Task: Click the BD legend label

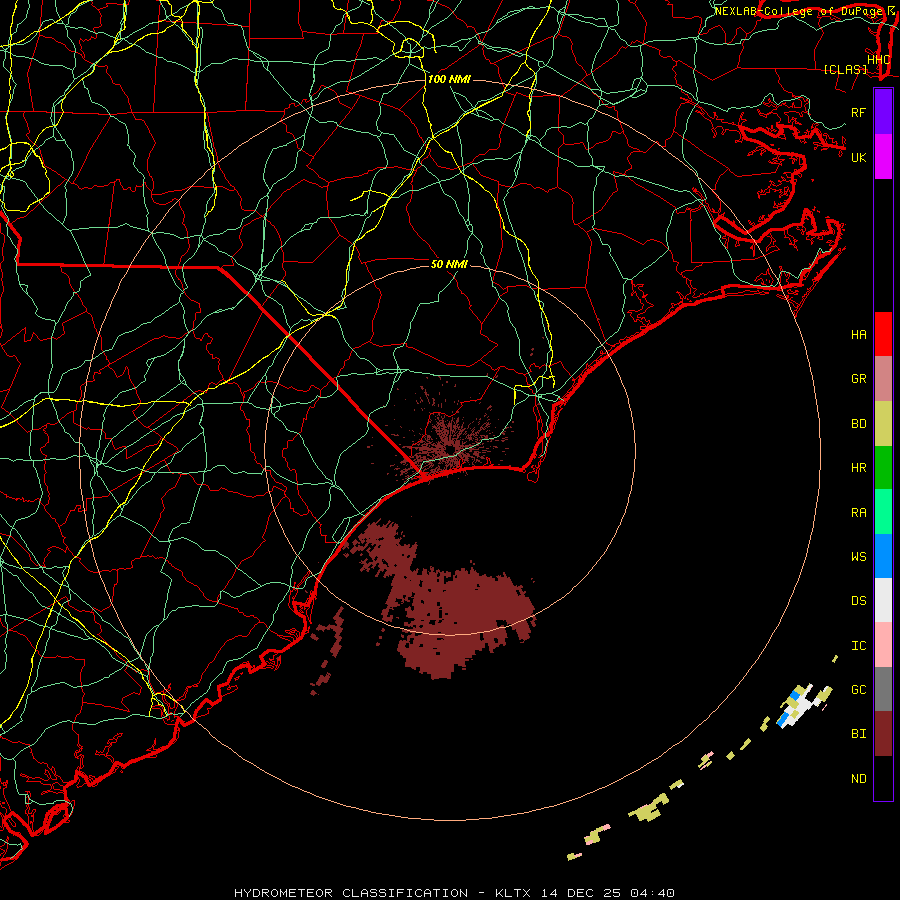Action: [x=858, y=424]
